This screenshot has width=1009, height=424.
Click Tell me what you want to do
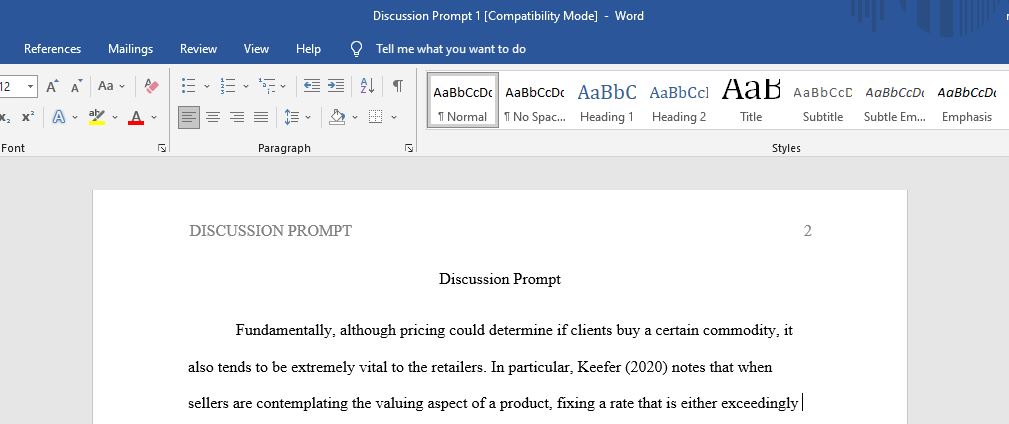tap(450, 49)
